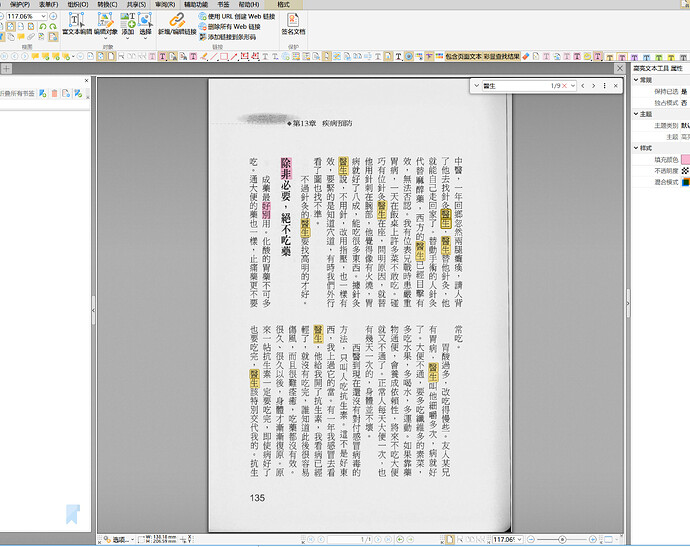Rotate the page view counterclockwise

click(43, 27)
